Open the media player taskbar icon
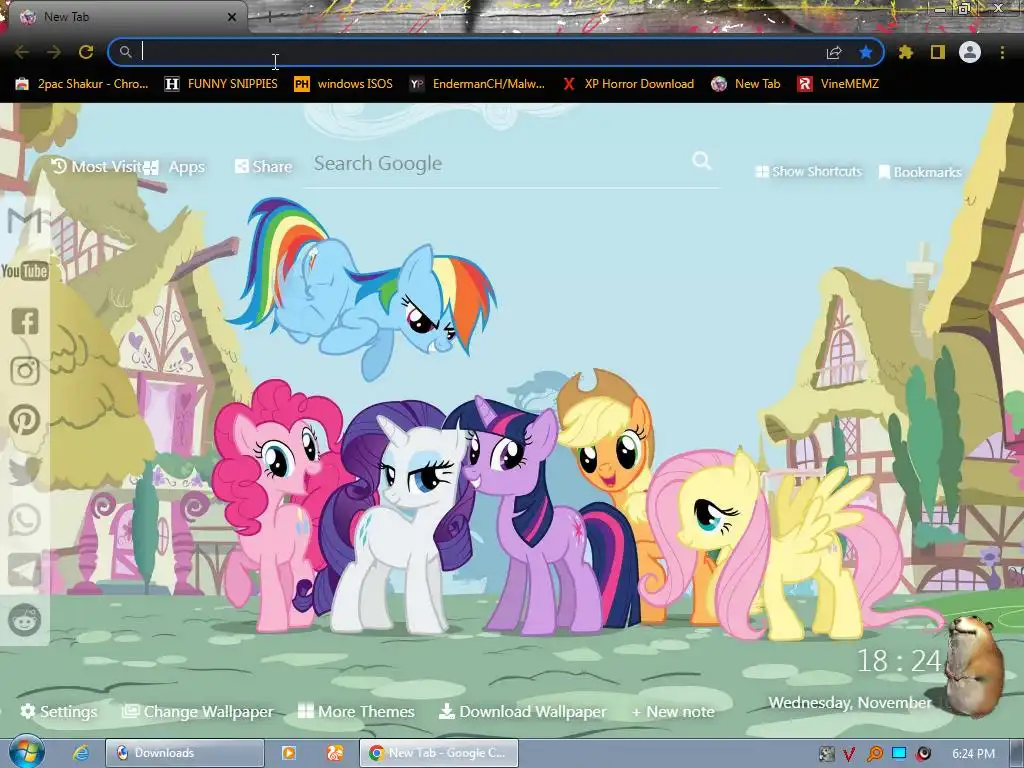 (x=288, y=753)
